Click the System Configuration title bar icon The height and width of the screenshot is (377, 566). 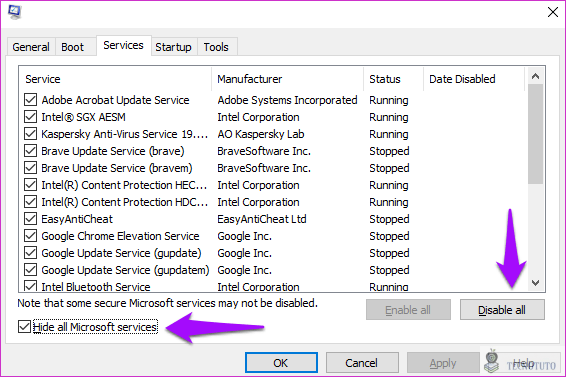[14, 12]
